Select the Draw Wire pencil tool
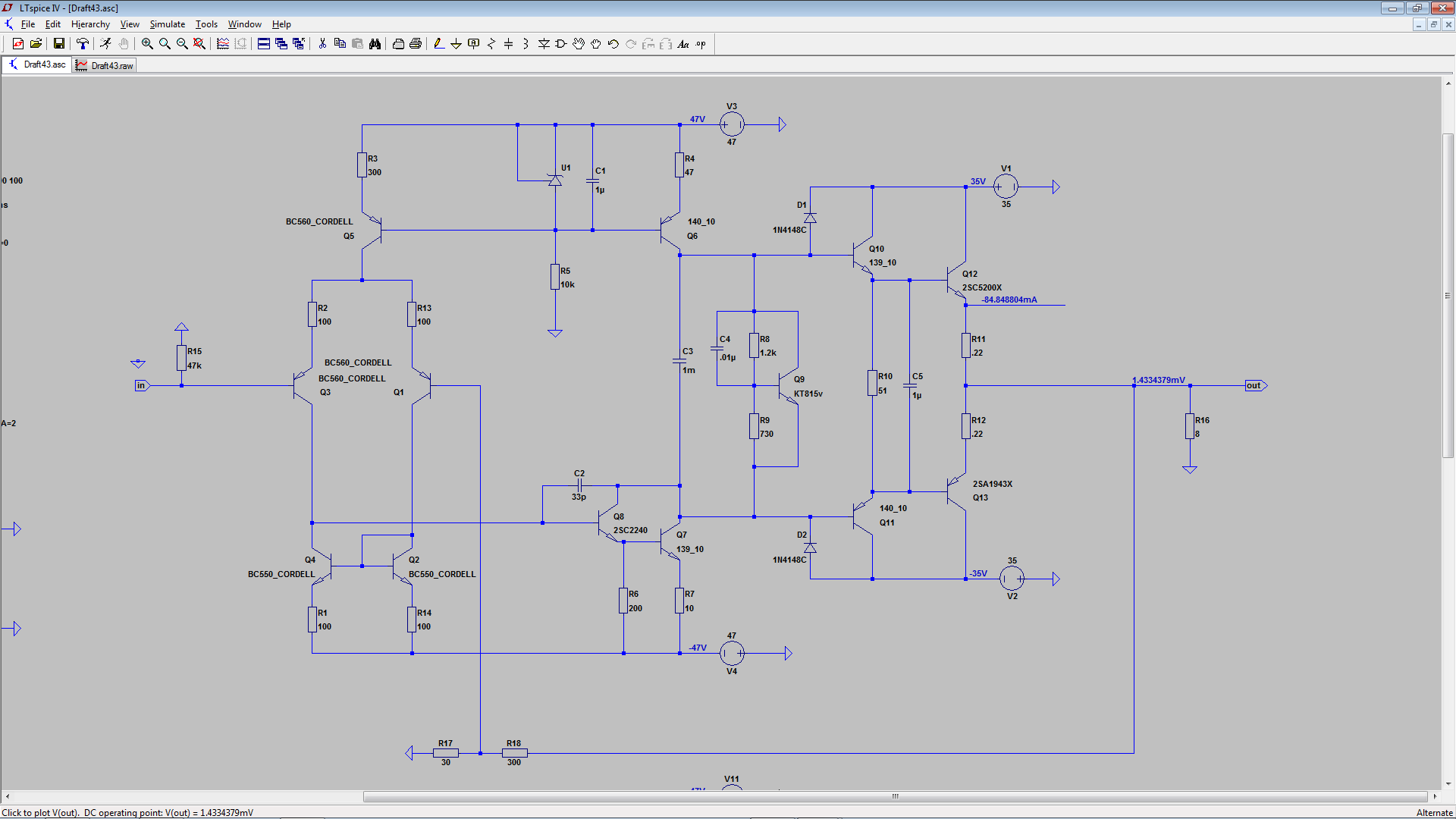 438,44
